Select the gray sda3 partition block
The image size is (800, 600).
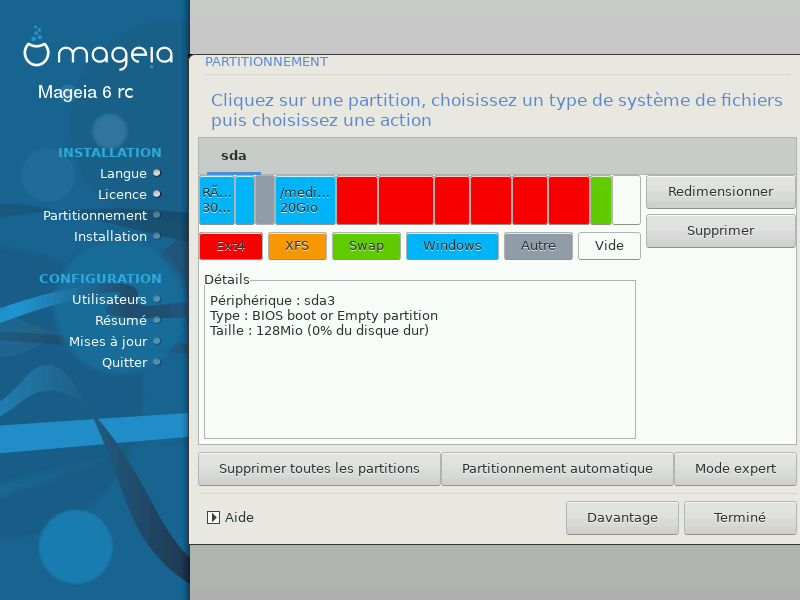265,200
